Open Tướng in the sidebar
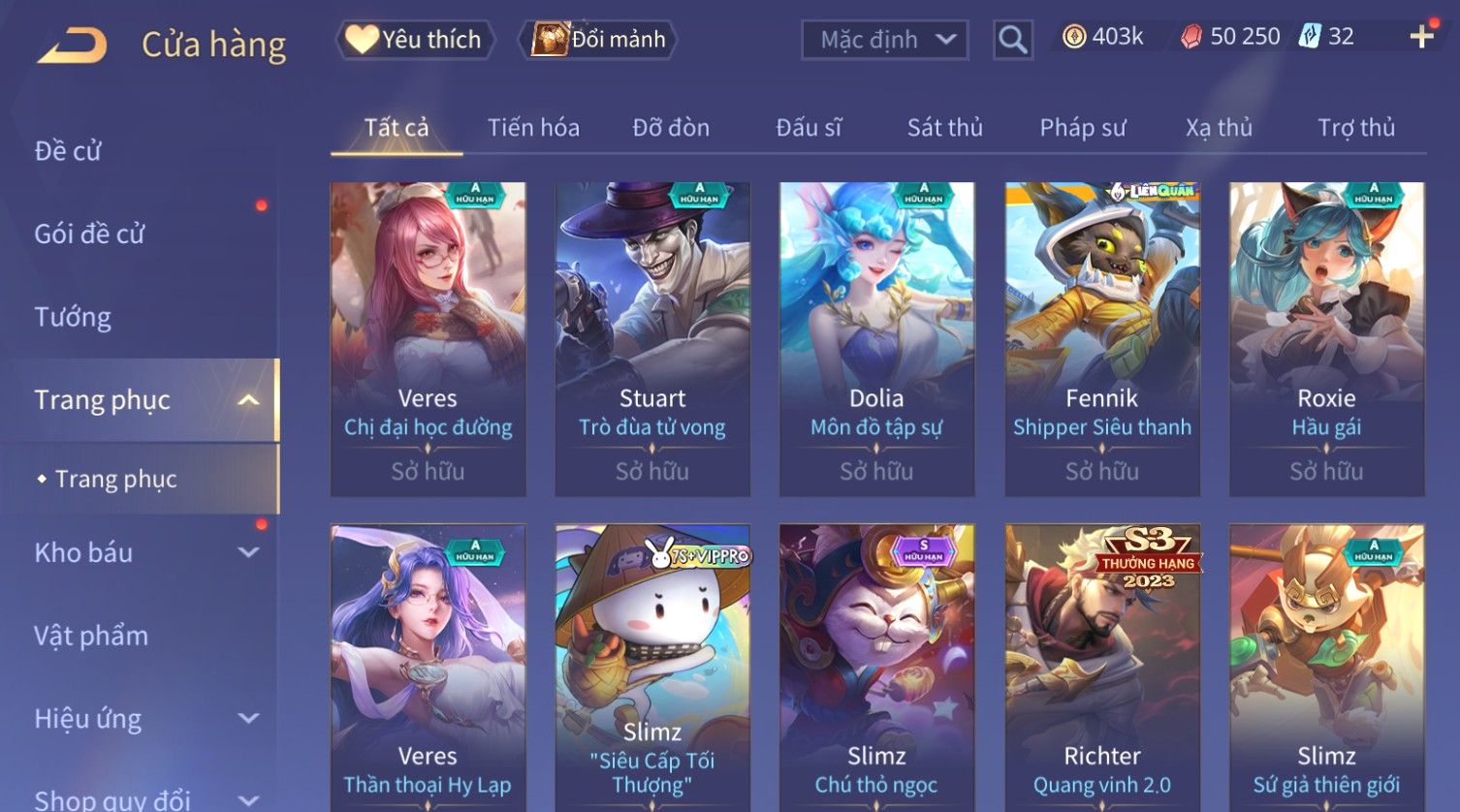Image resolution: width=1460 pixels, height=812 pixels. pos(73,317)
